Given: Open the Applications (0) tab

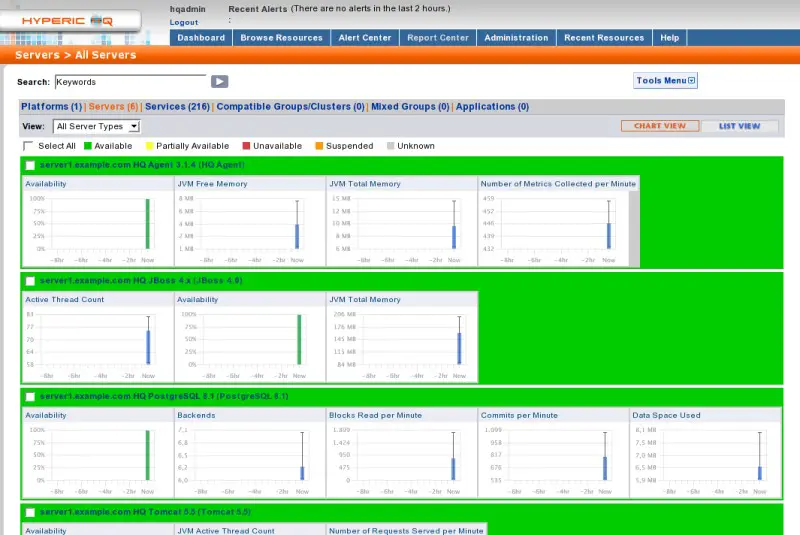Looking at the screenshot, I should 492,107.
